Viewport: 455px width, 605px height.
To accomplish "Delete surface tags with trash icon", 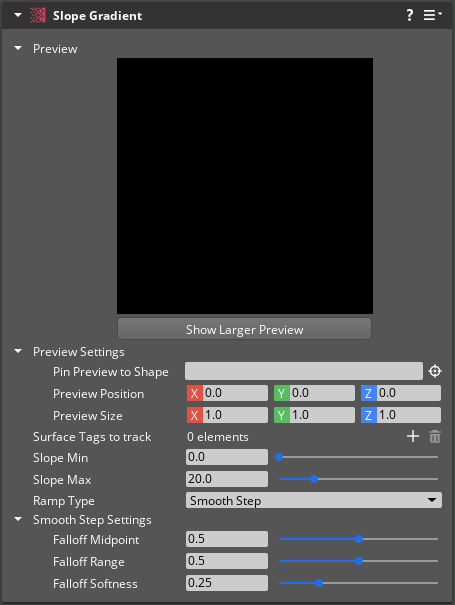I will 435,437.
